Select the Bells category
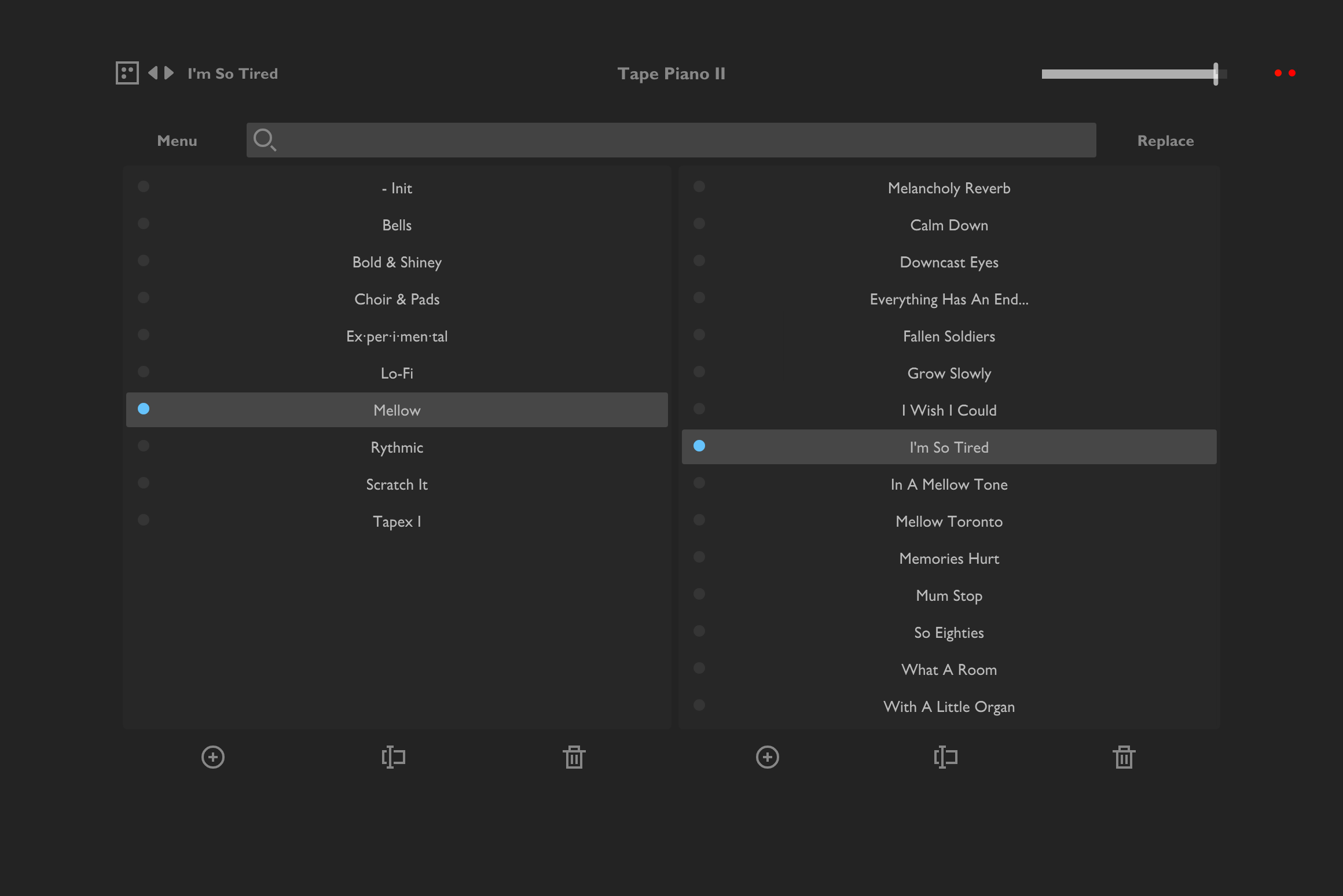1343x896 pixels. point(397,225)
